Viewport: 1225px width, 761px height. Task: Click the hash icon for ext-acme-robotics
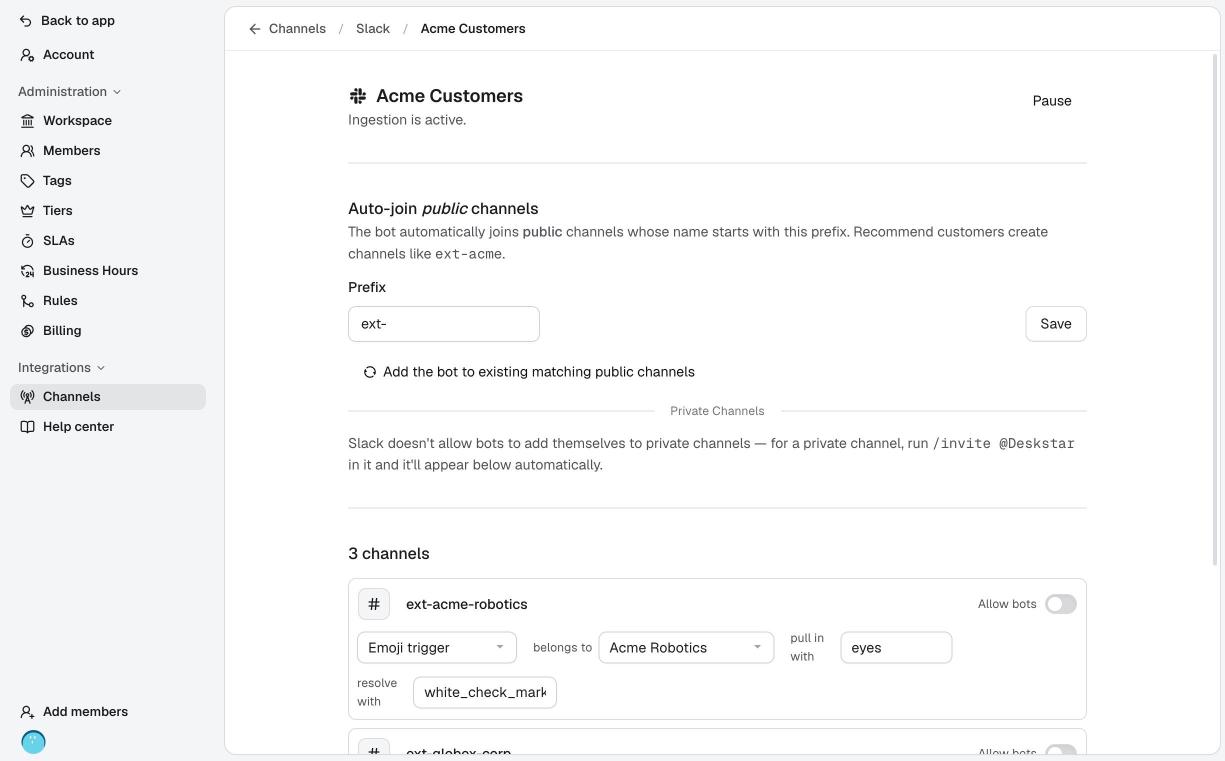coord(374,604)
